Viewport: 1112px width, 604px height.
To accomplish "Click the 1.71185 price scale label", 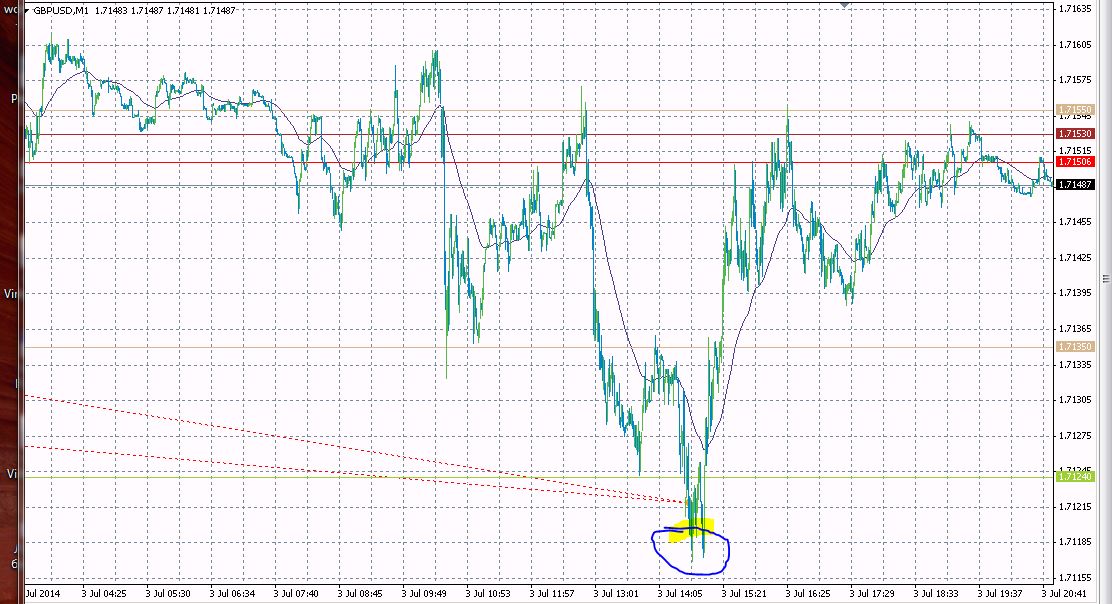I will point(1075,542).
